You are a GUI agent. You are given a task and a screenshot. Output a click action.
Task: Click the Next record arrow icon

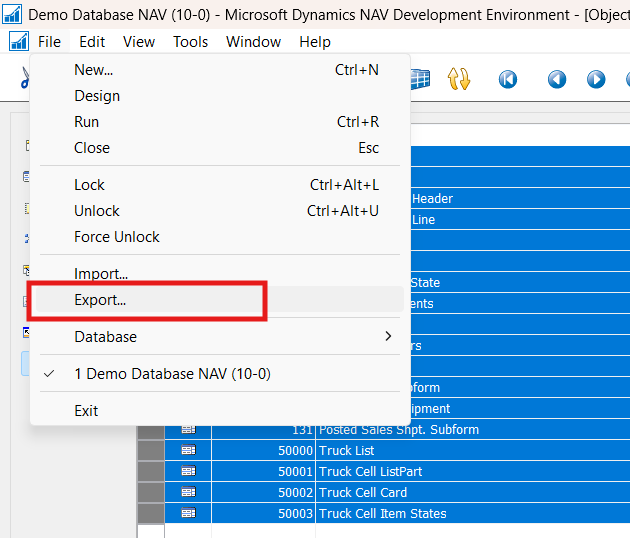[596, 79]
